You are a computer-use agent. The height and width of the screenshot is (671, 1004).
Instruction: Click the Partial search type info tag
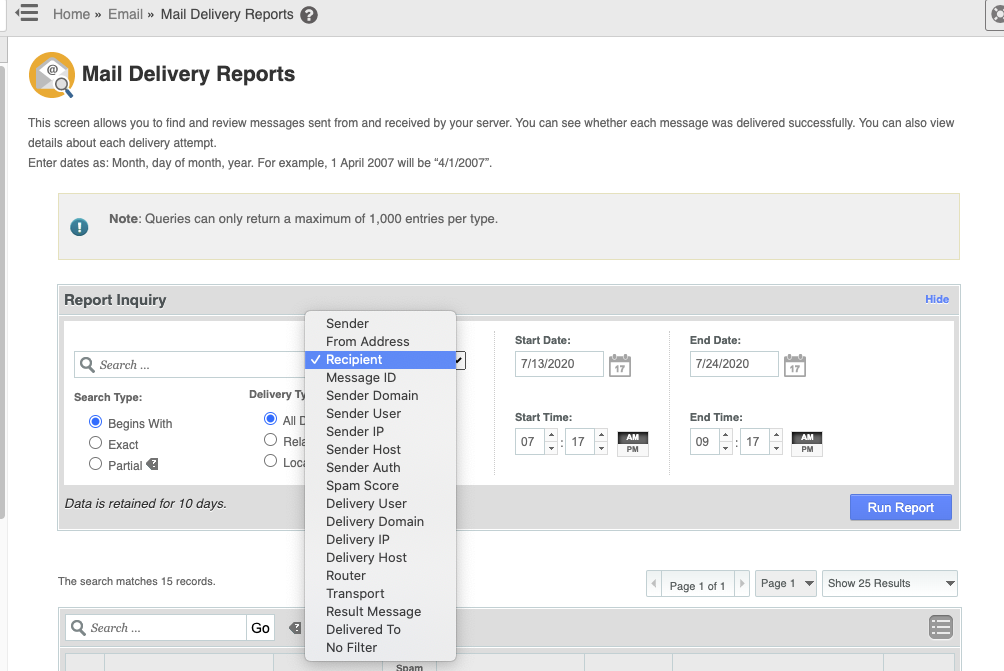152,464
